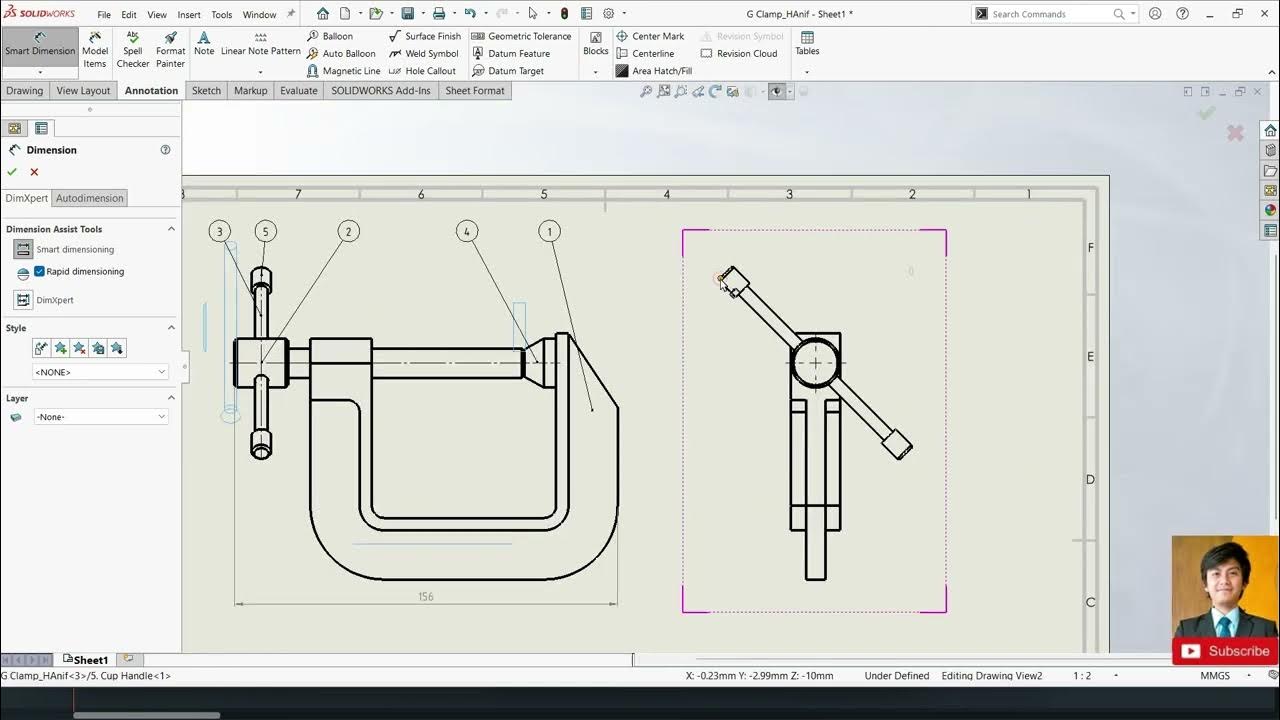Viewport: 1280px width, 720px height.
Task: Select the Smart Dimension tool
Action: tap(40, 45)
